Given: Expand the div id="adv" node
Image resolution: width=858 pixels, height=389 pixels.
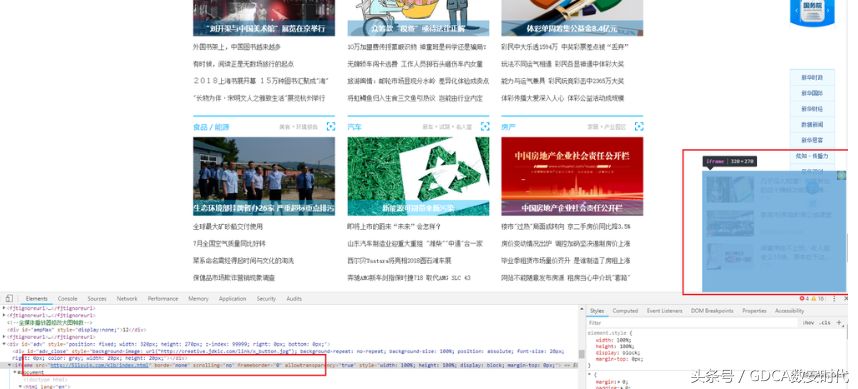Looking at the screenshot, I should point(4,344).
